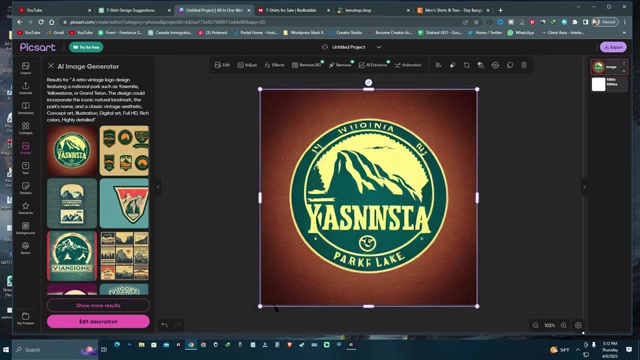The height and width of the screenshot is (360, 640).
Task: Open the Batch editor tool
Action: point(25,248)
